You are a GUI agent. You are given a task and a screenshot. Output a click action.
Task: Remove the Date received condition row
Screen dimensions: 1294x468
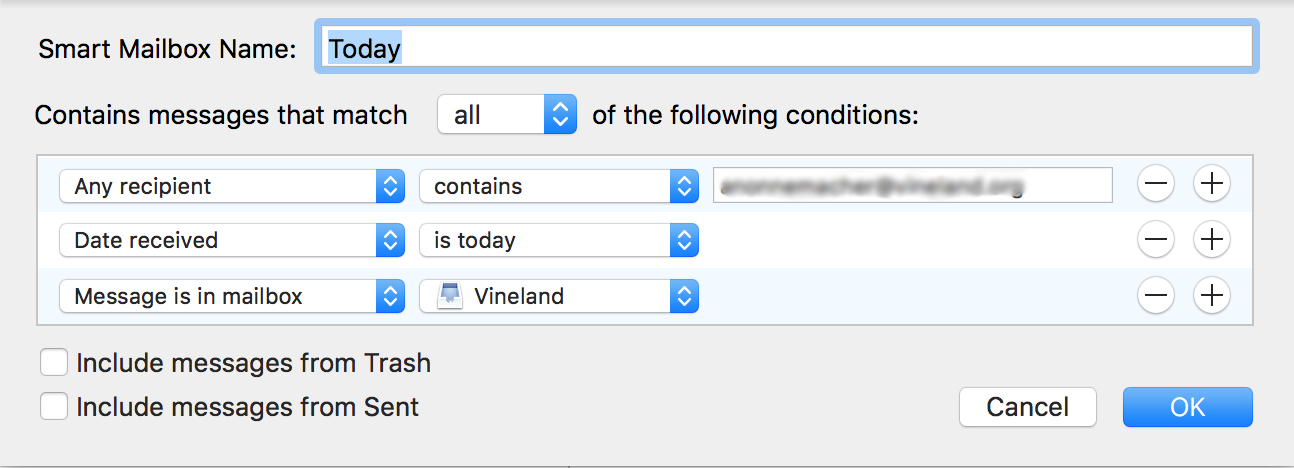pyautogui.click(x=1156, y=240)
